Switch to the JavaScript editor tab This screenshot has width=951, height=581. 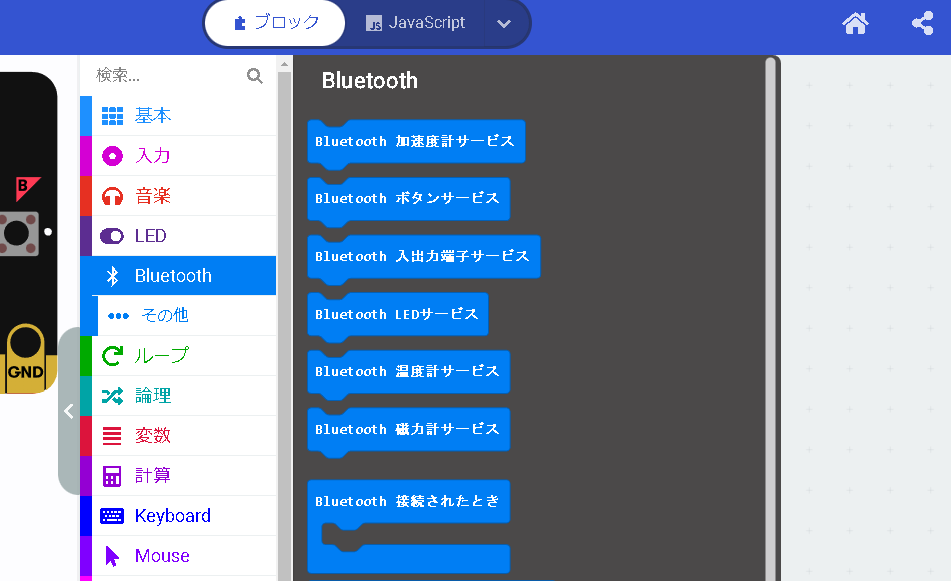(415, 23)
